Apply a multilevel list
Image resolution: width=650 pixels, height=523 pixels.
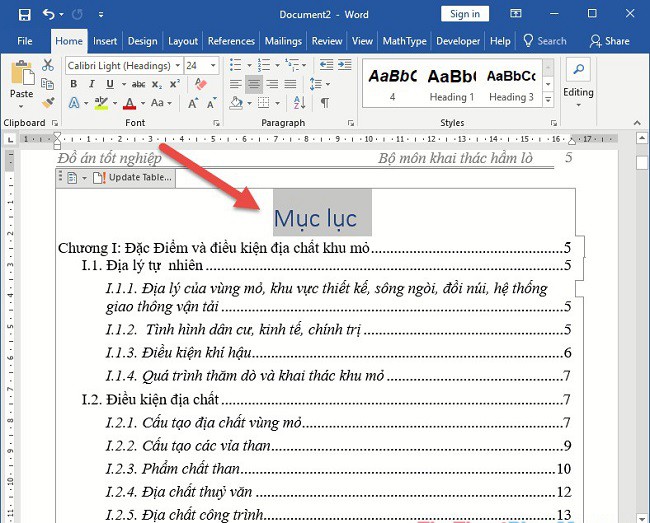(x=292, y=65)
